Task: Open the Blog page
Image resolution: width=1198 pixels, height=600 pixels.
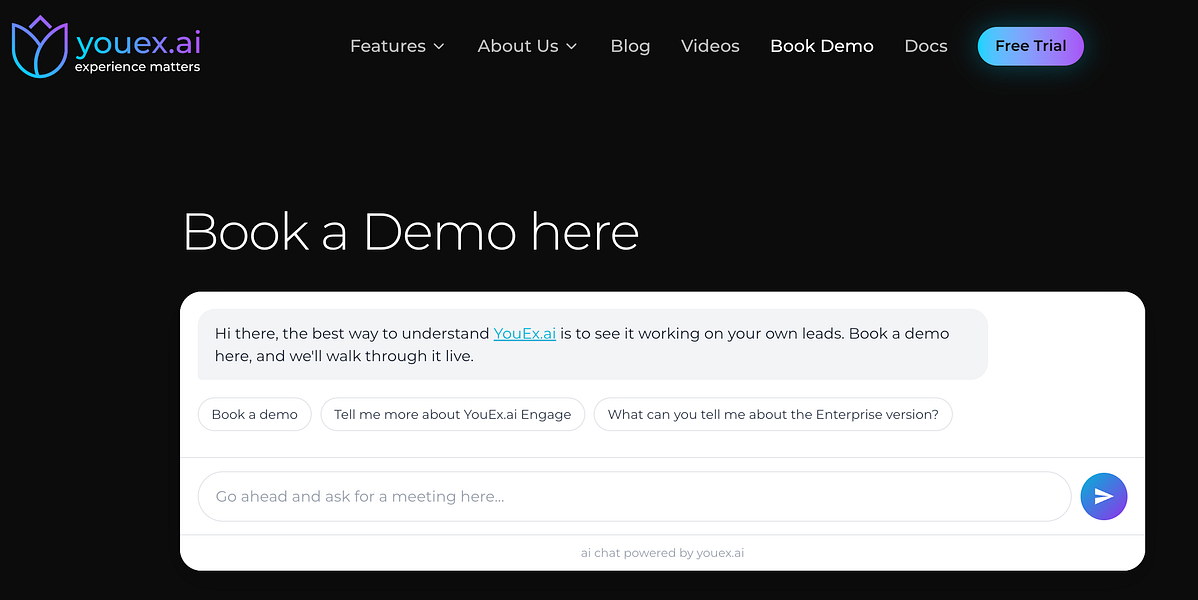Action: point(630,46)
